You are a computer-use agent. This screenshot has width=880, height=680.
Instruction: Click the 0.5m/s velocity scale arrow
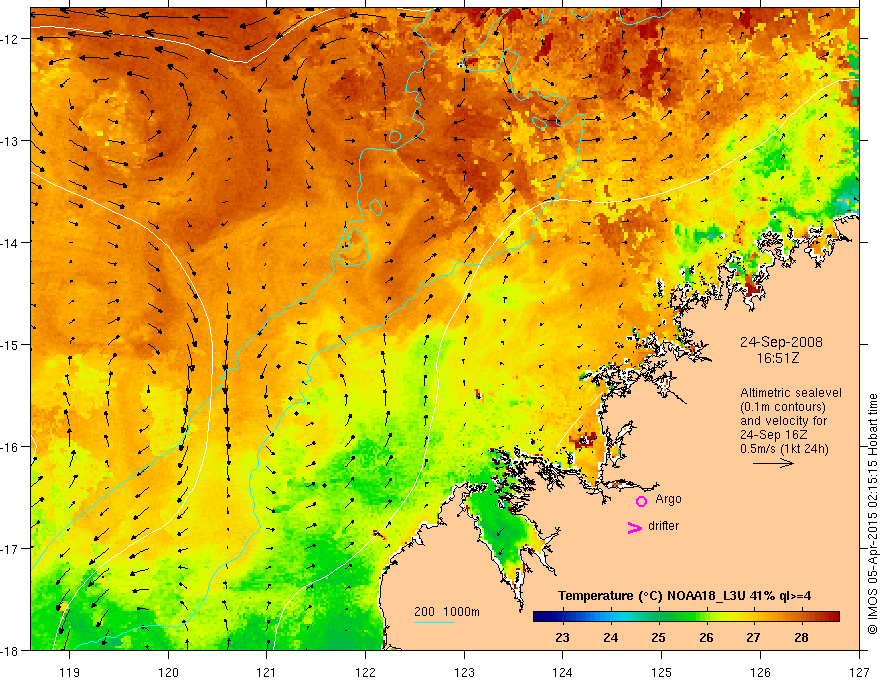773,463
